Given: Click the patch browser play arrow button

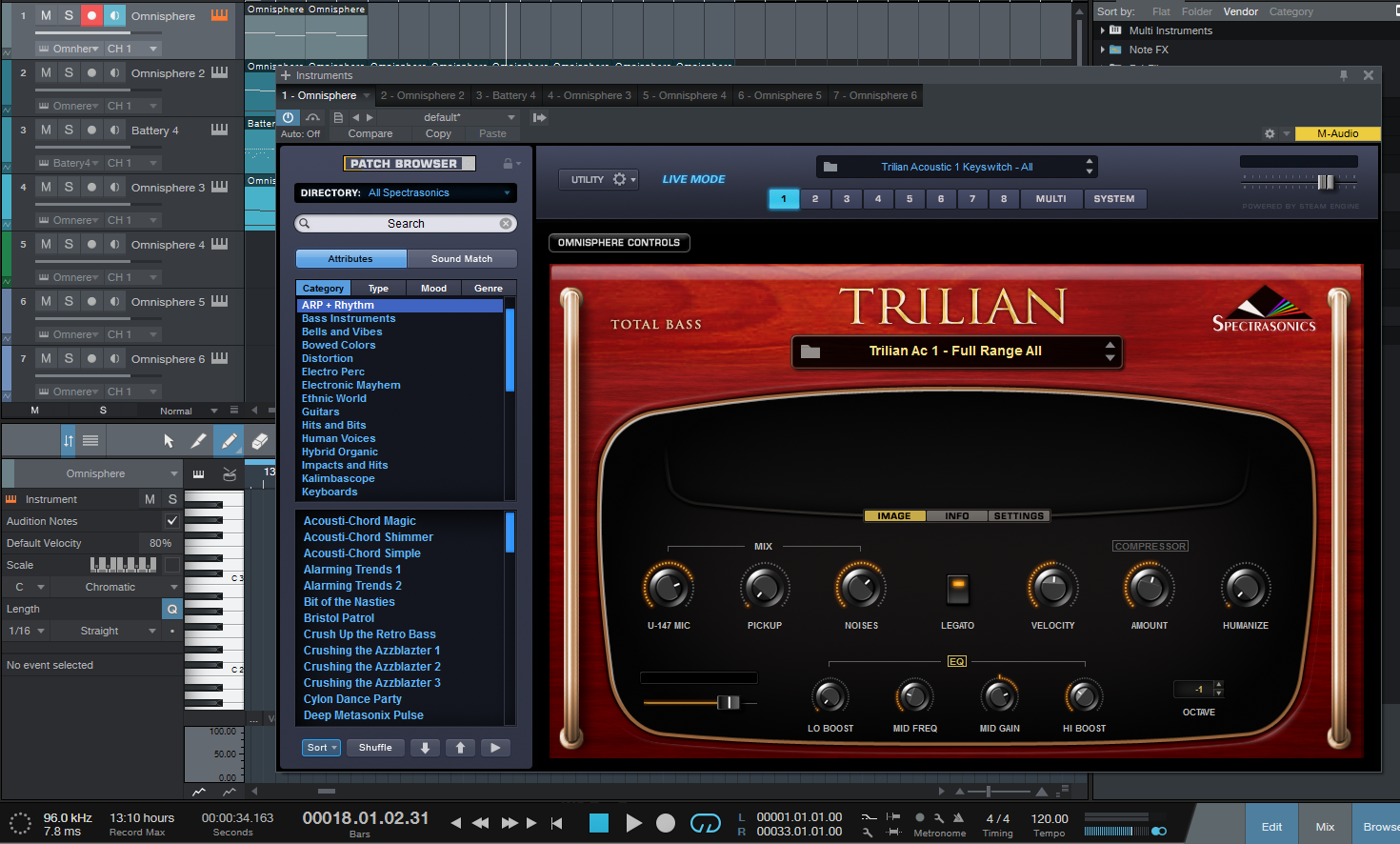Looking at the screenshot, I should pyautogui.click(x=495, y=748).
